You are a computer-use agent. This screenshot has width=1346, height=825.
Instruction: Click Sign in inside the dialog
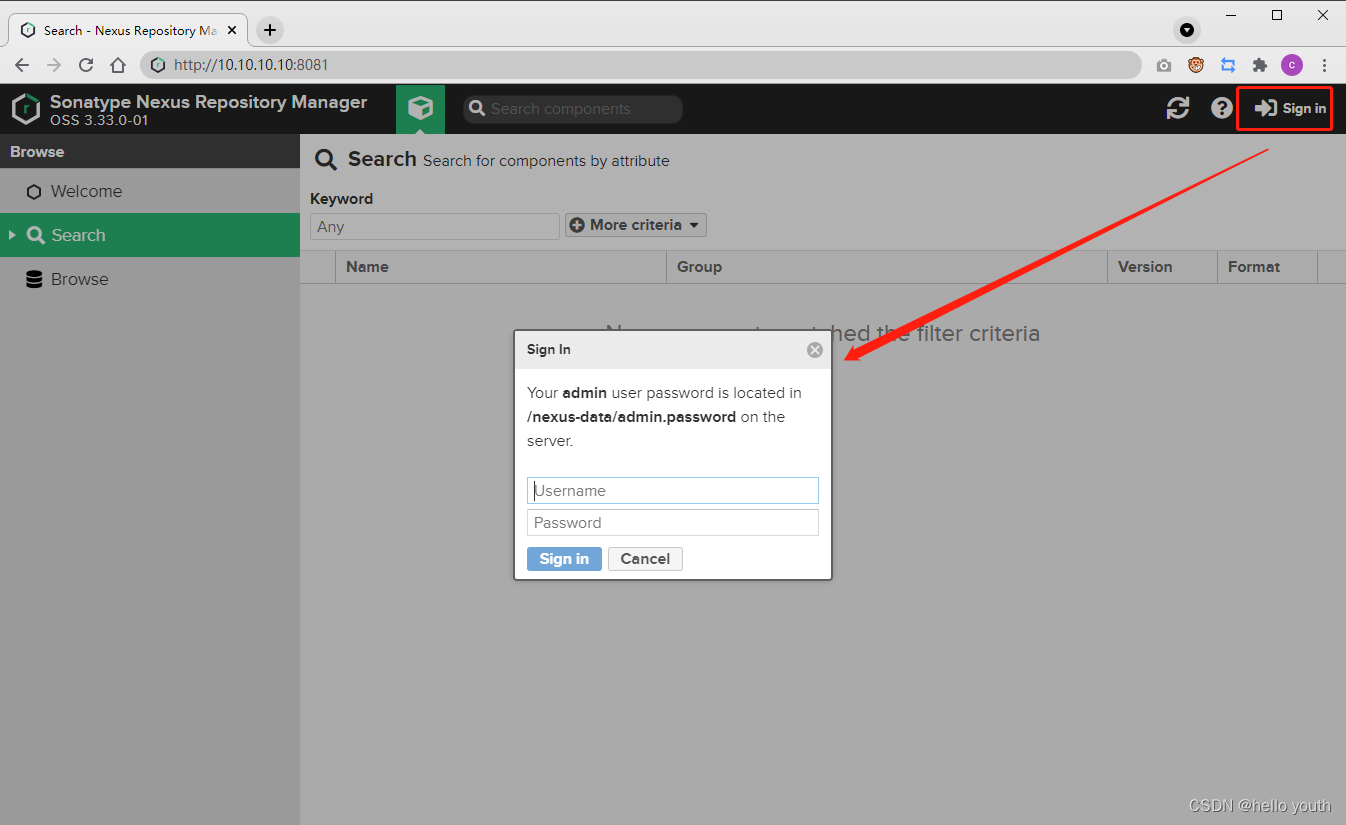(564, 559)
